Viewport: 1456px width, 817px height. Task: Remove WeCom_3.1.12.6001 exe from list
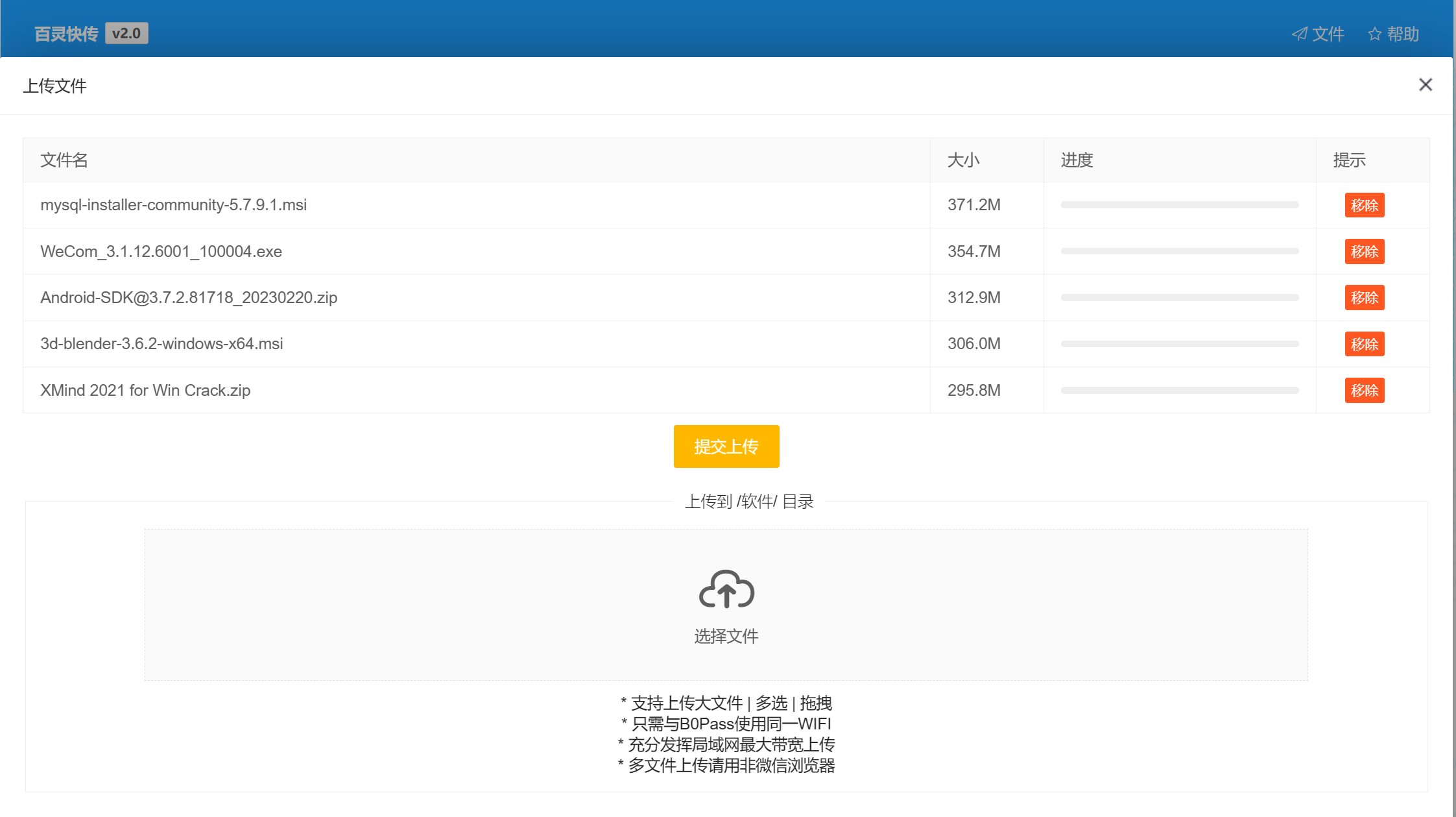(1364, 252)
